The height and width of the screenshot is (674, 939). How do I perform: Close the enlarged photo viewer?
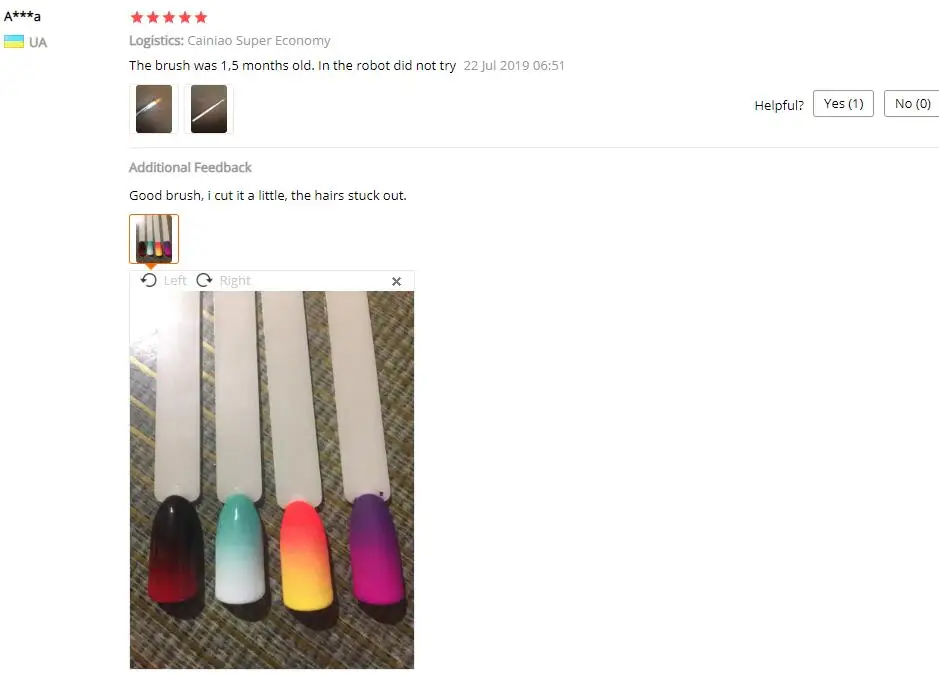(x=396, y=282)
